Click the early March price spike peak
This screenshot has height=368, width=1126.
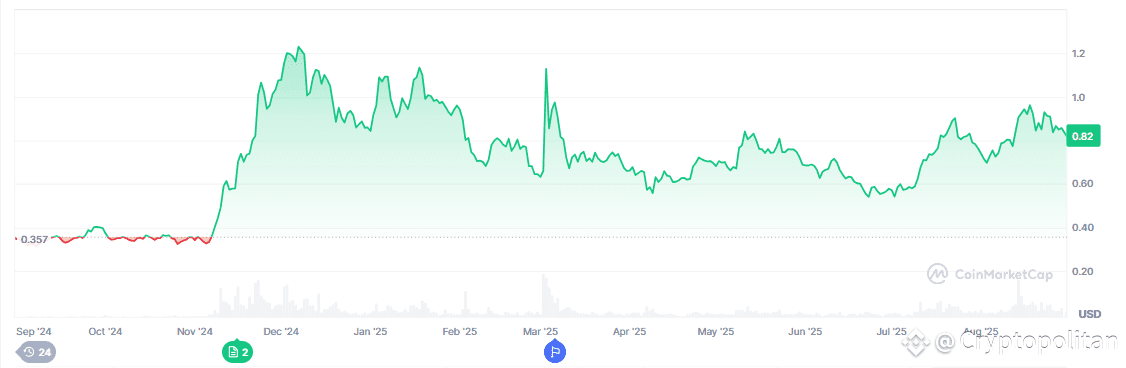[546, 70]
